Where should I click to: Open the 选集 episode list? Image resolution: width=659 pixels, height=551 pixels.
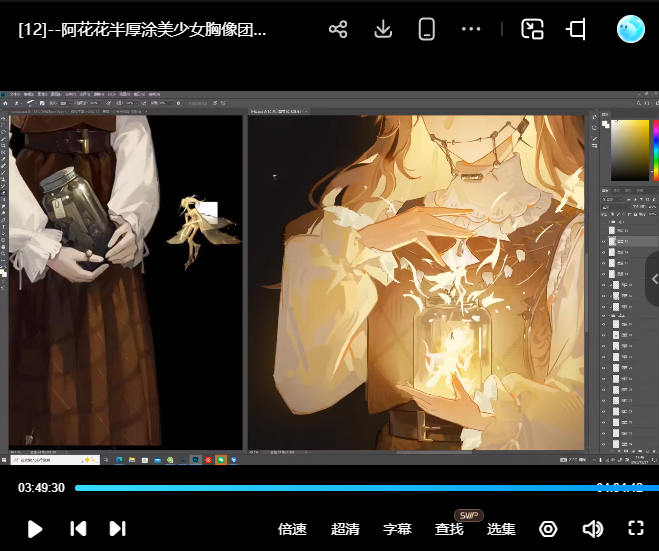[x=501, y=529]
